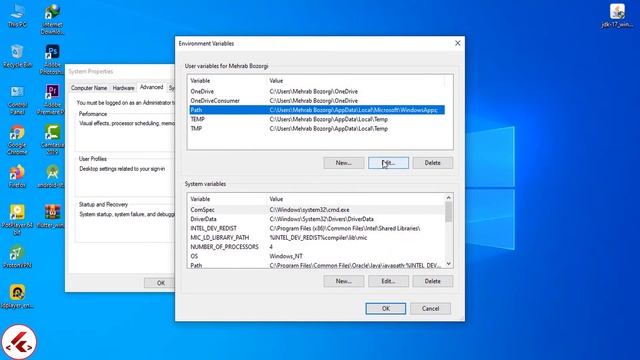640x360 pixels.
Task: Select Advanced tab in System Properties
Action: [151, 87]
